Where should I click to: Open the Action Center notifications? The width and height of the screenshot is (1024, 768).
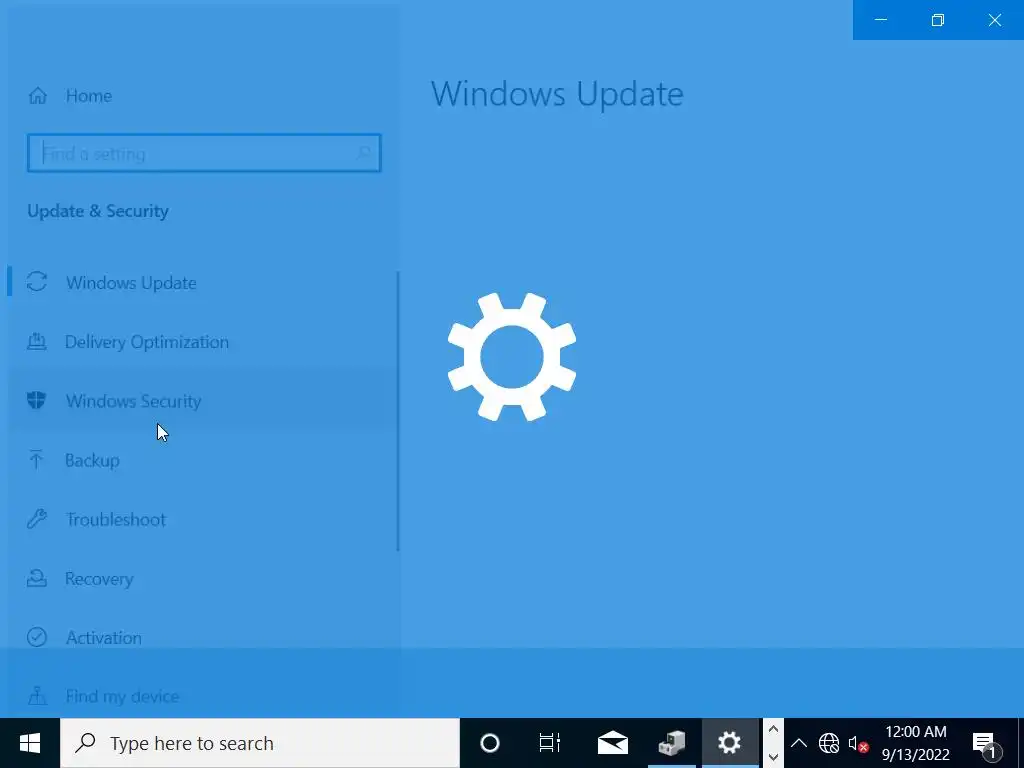click(987, 743)
